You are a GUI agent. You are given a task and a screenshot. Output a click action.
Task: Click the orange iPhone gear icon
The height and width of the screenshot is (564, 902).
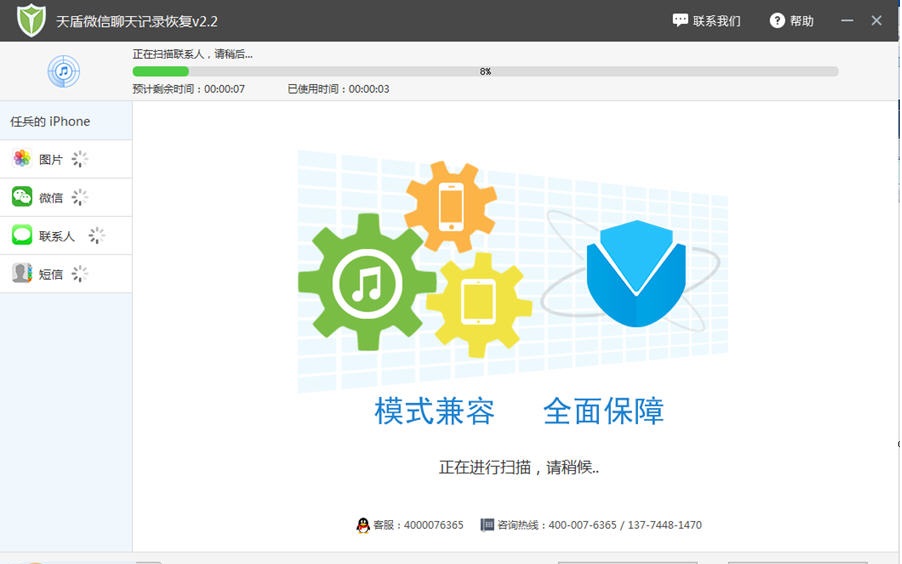(450, 206)
